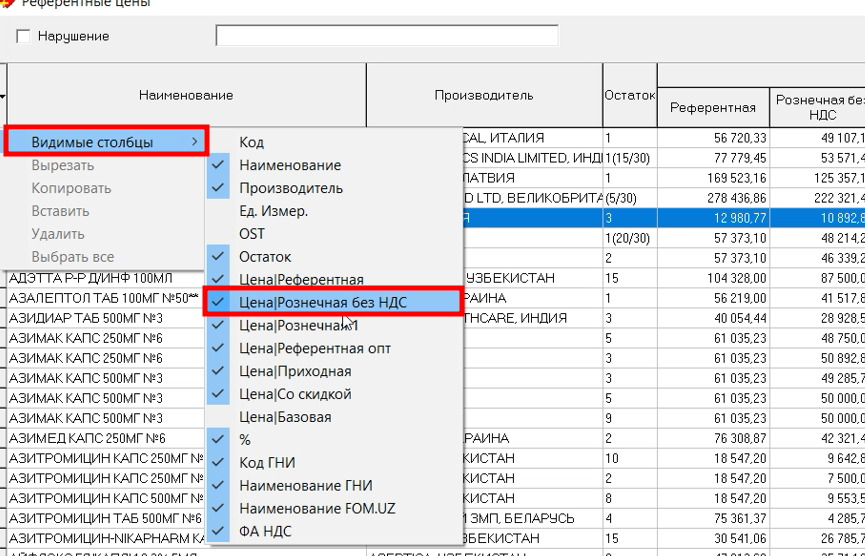This screenshot has height=556, width=865.
Task: Click the Остаток column header
Action: [630, 95]
